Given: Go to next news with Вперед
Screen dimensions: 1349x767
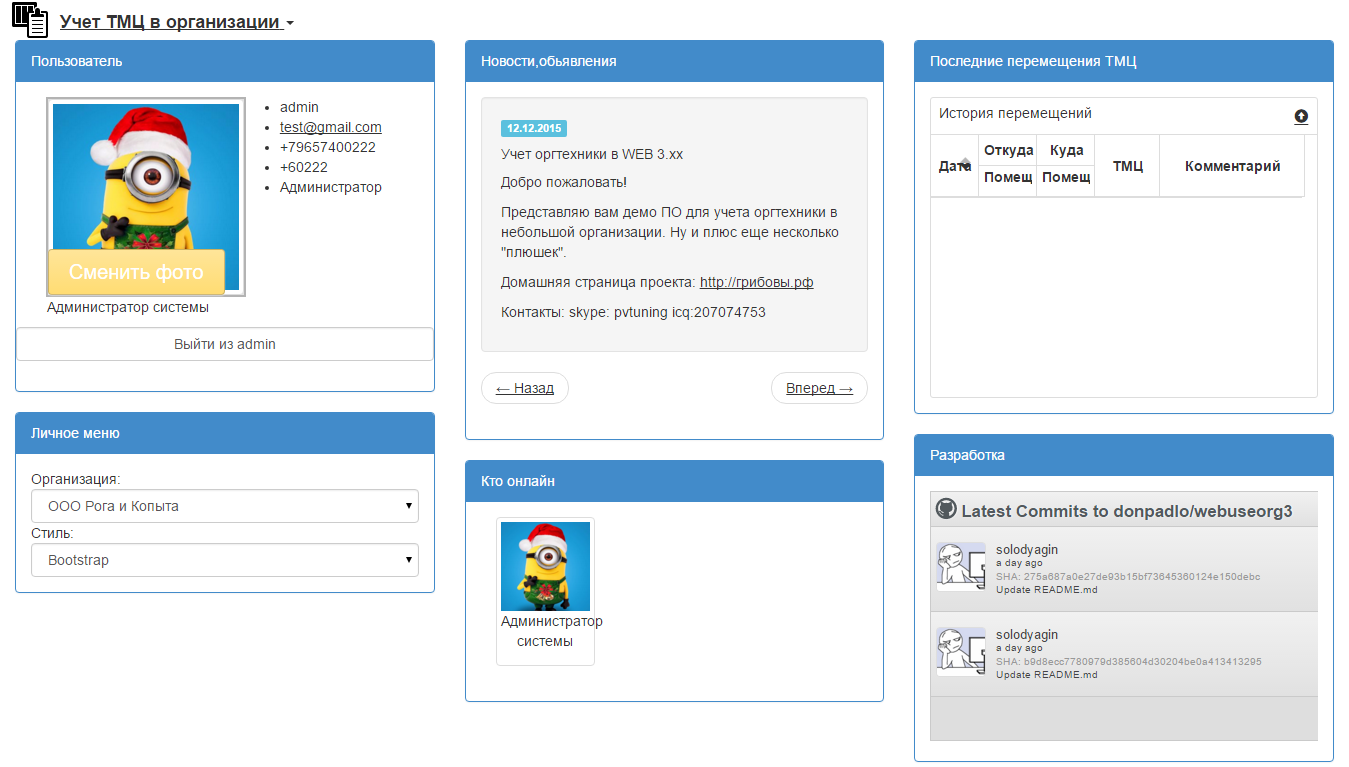Looking at the screenshot, I should 819,388.
